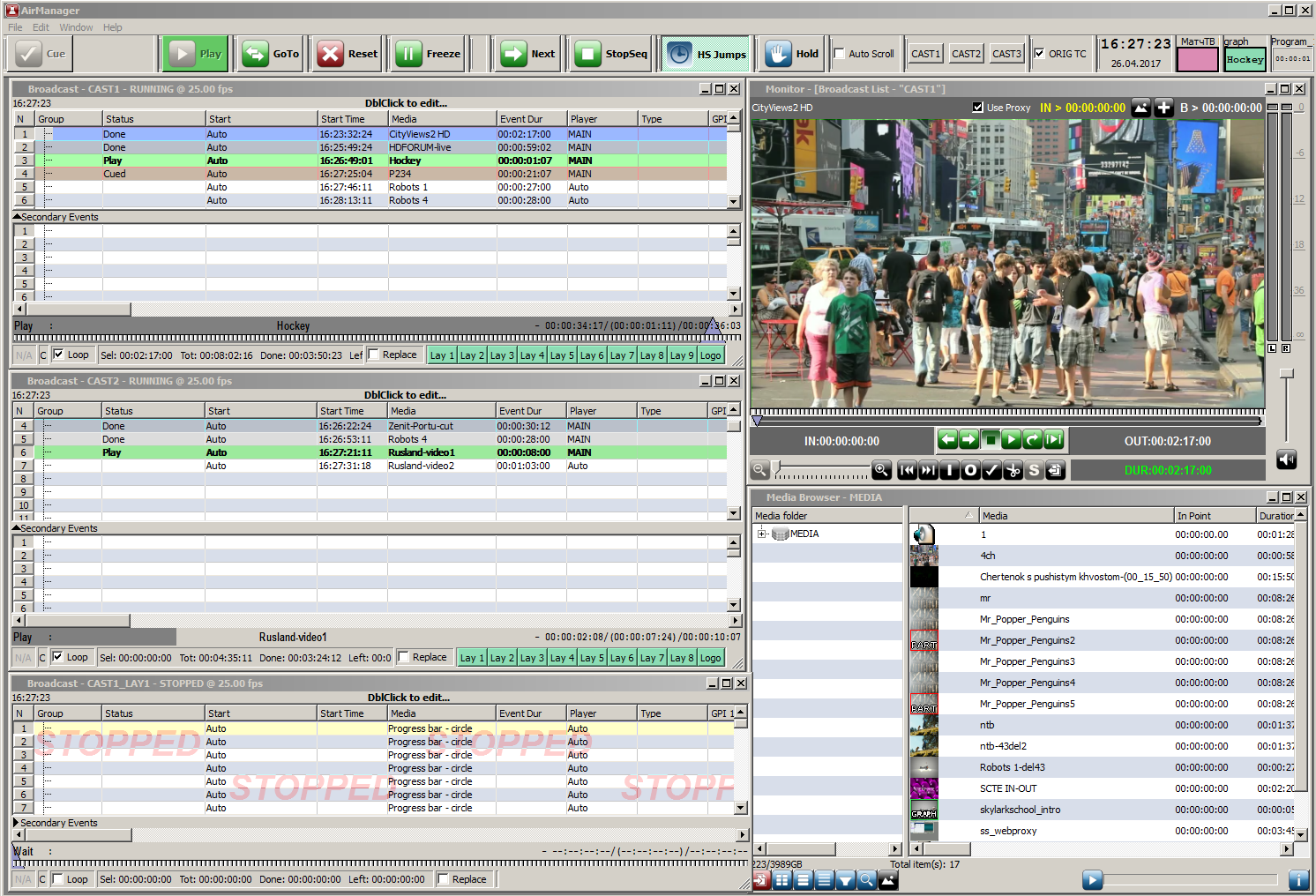1316x896 pixels.
Task: Enable the Replace checkbox in CAST1
Action: (374, 355)
